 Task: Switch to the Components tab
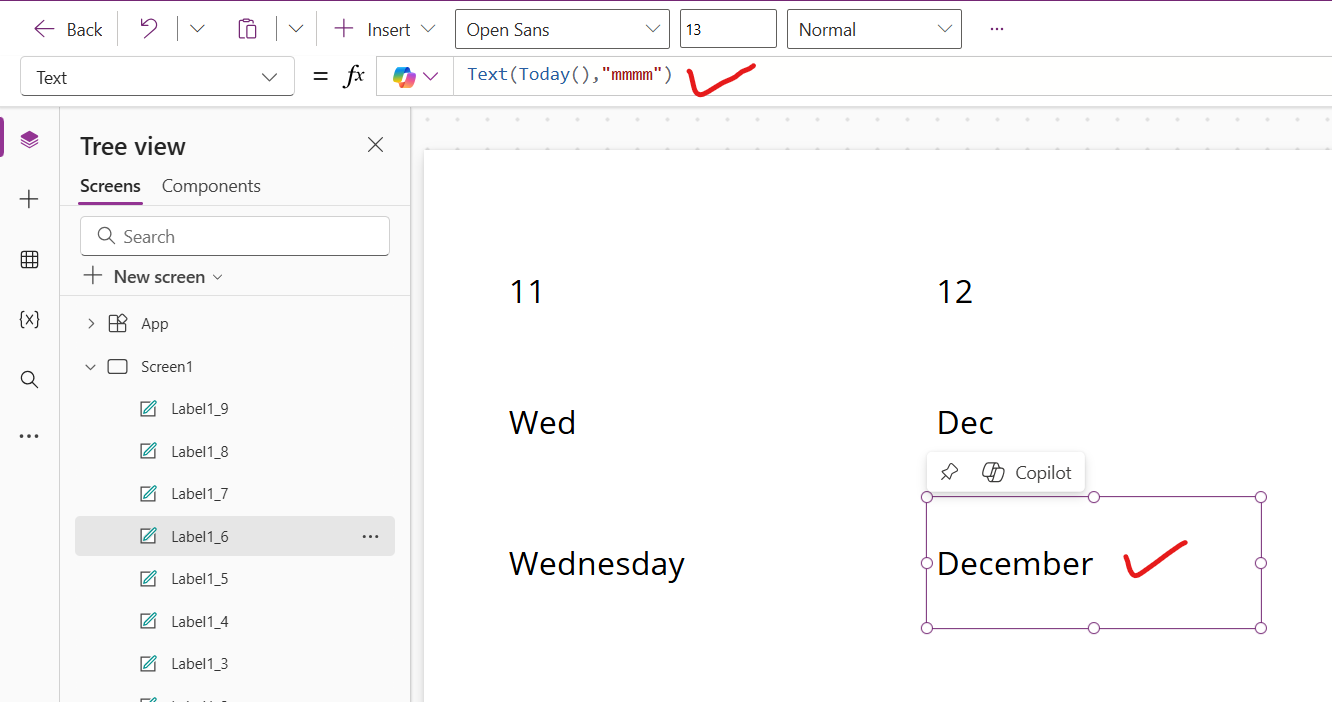click(x=211, y=186)
